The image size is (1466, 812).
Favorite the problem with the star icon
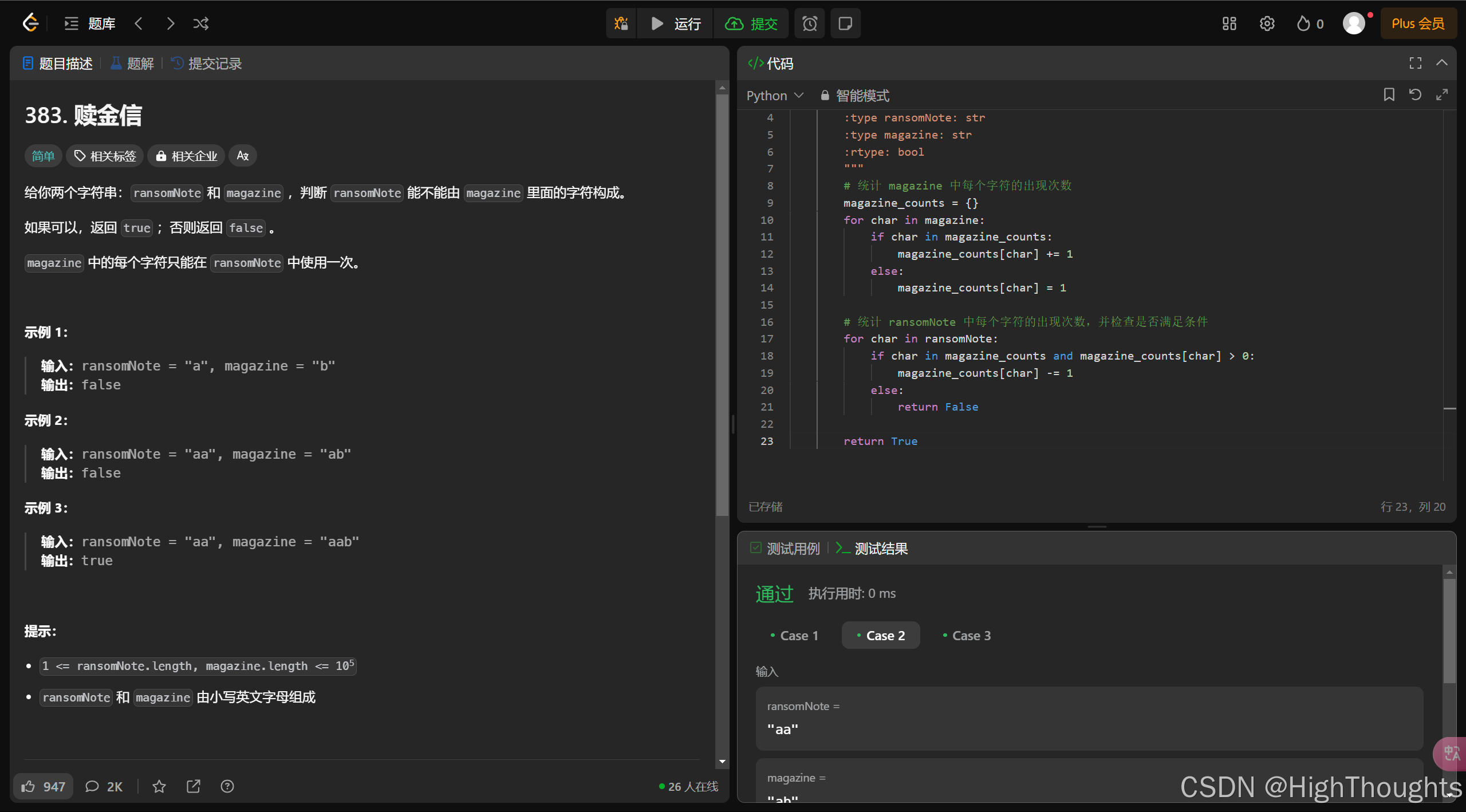[x=159, y=786]
